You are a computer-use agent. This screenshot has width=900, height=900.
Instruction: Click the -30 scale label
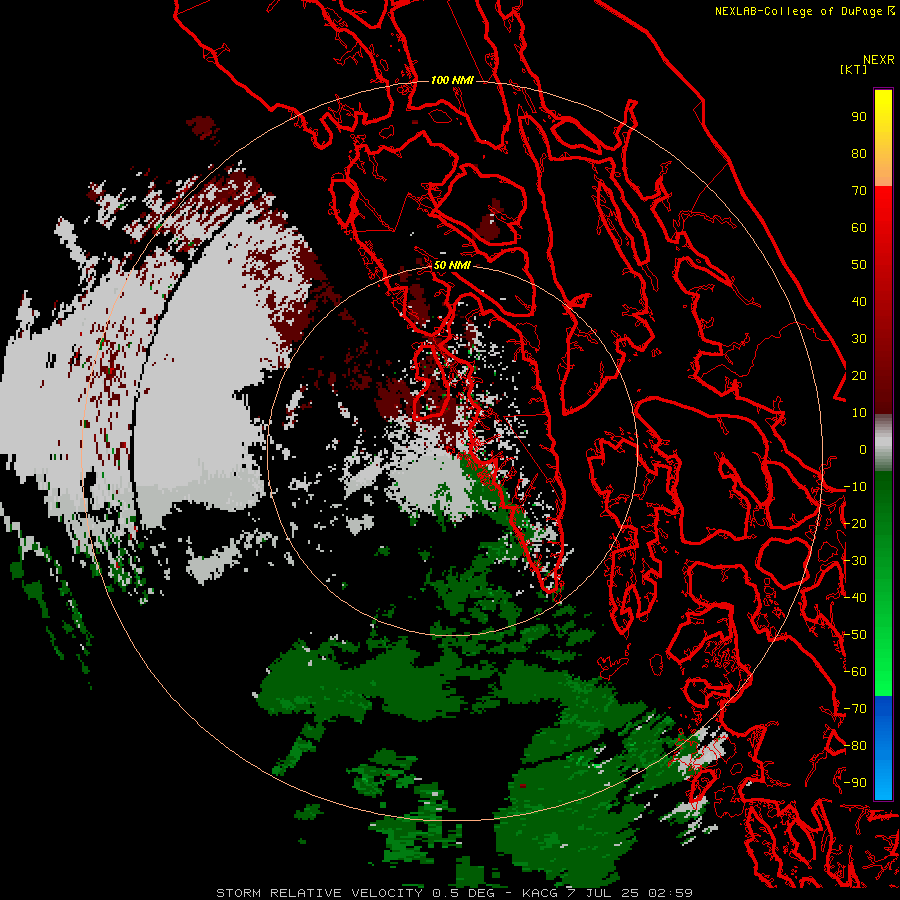(855, 561)
